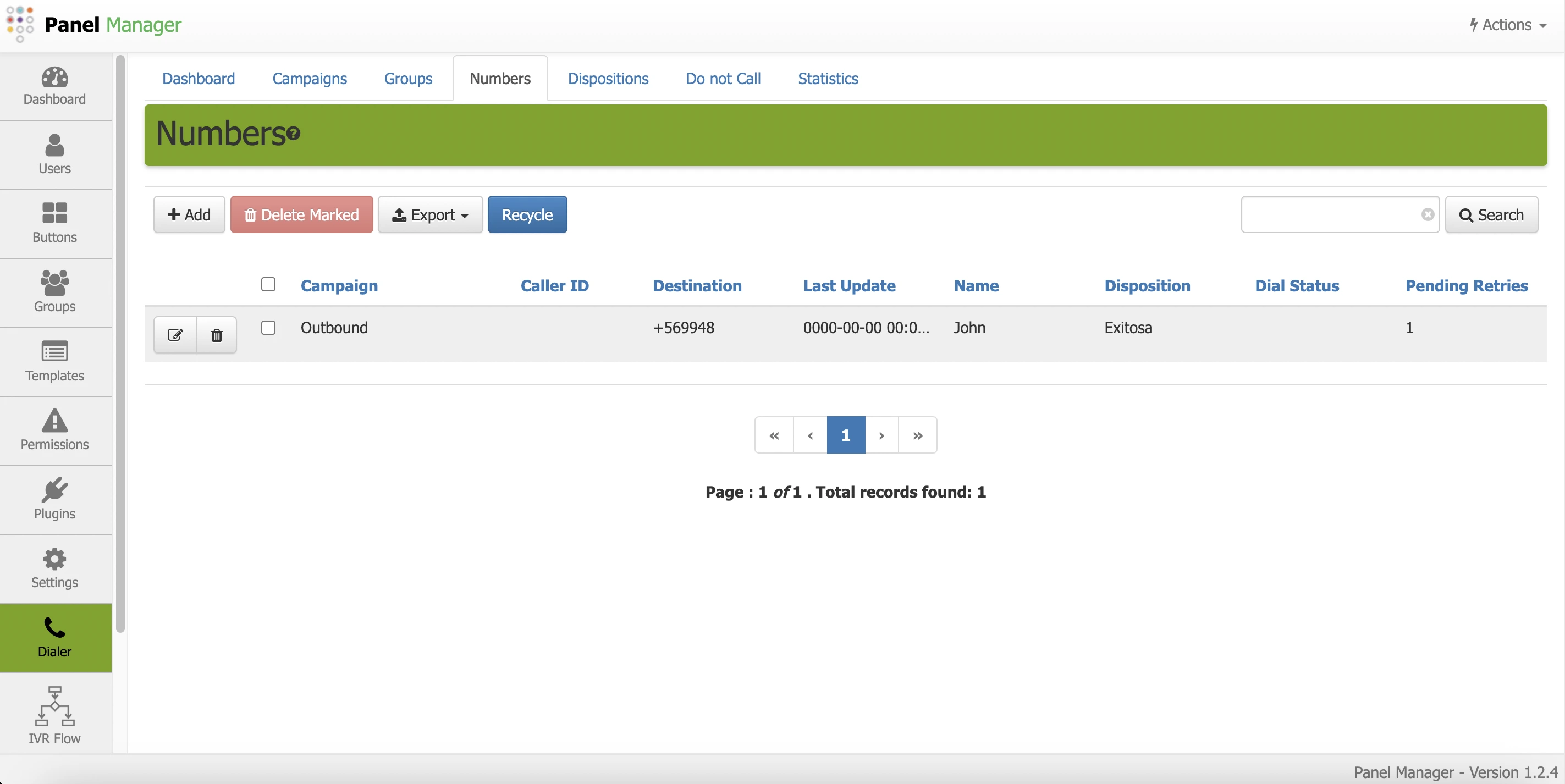
Task: Click the Numbers help question mark icon
Action: click(x=294, y=134)
